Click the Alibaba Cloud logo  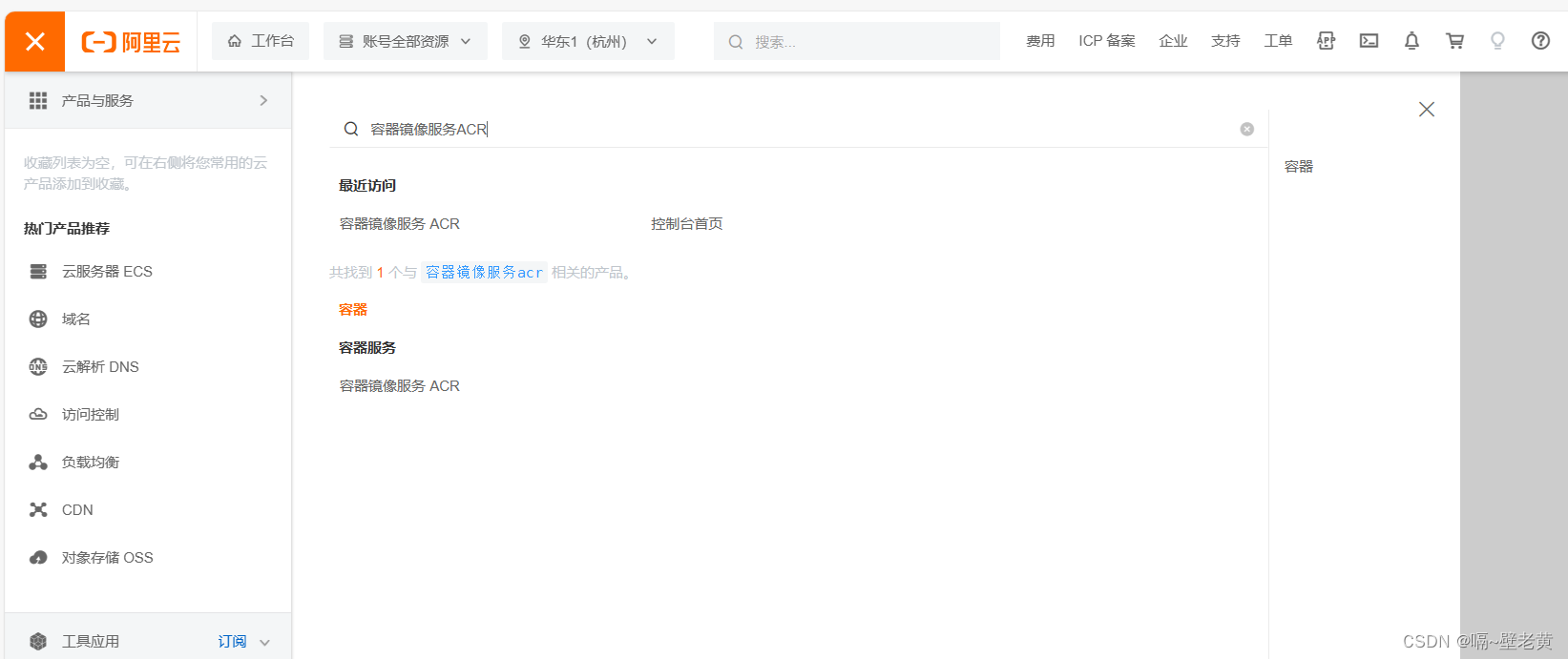(x=131, y=42)
